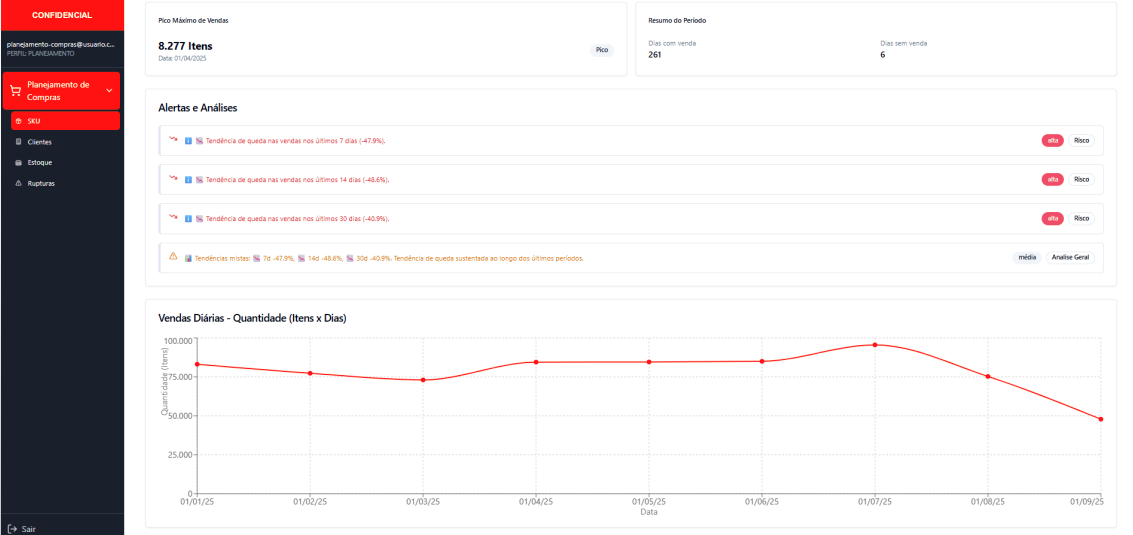This screenshot has width=1133, height=535.
Task: Click the SKU box icon
Action: [x=19, y=121]
